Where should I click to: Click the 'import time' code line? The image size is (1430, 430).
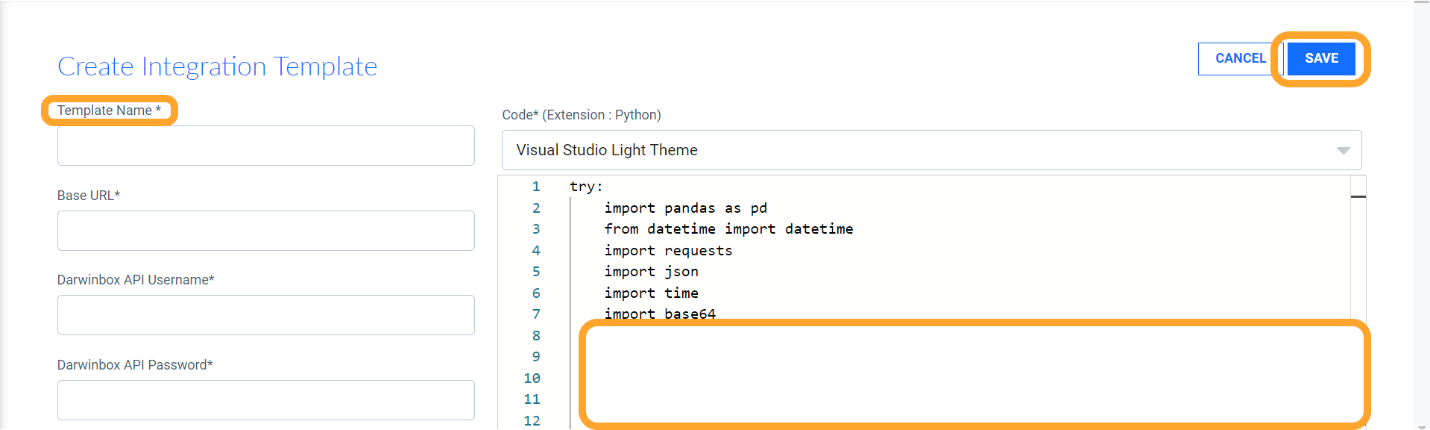pos(651,293)
